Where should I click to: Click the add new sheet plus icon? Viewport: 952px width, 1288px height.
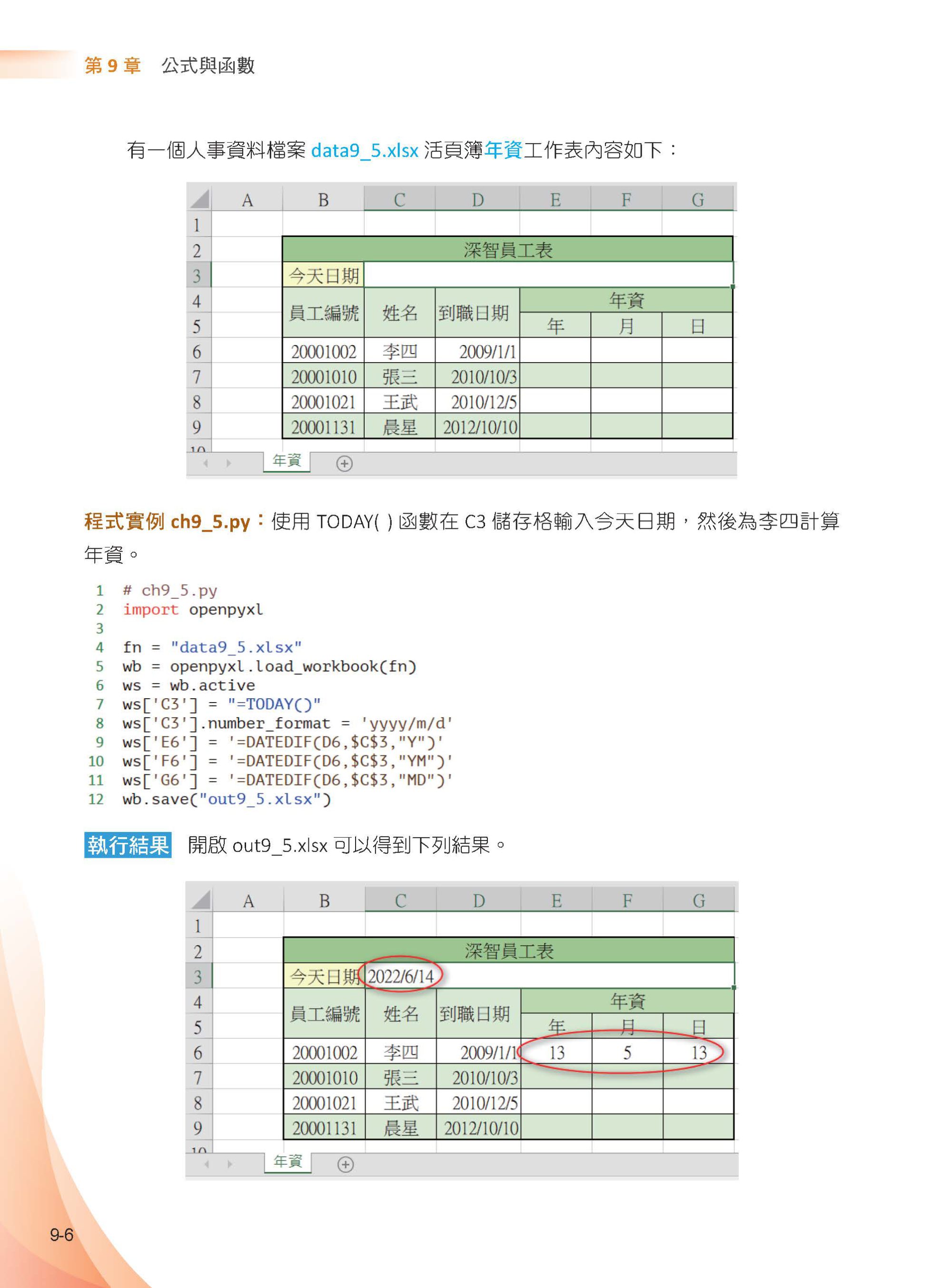[344, 463]
